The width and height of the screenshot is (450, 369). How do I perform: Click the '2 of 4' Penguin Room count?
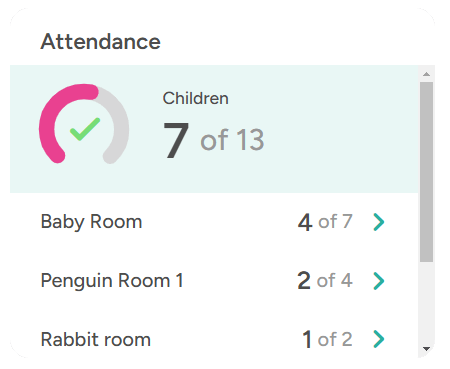point(325,281)
